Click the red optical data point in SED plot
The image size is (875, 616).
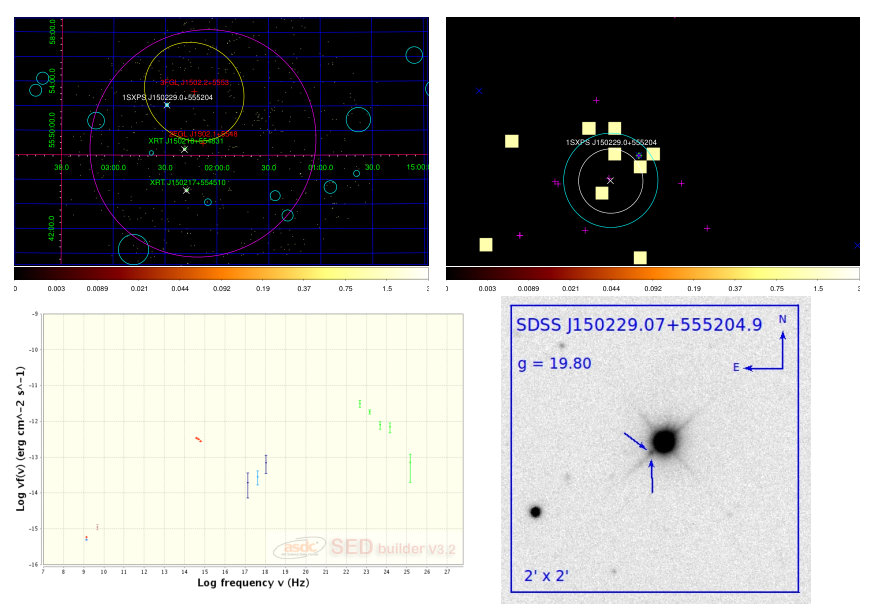click(199, 440)
